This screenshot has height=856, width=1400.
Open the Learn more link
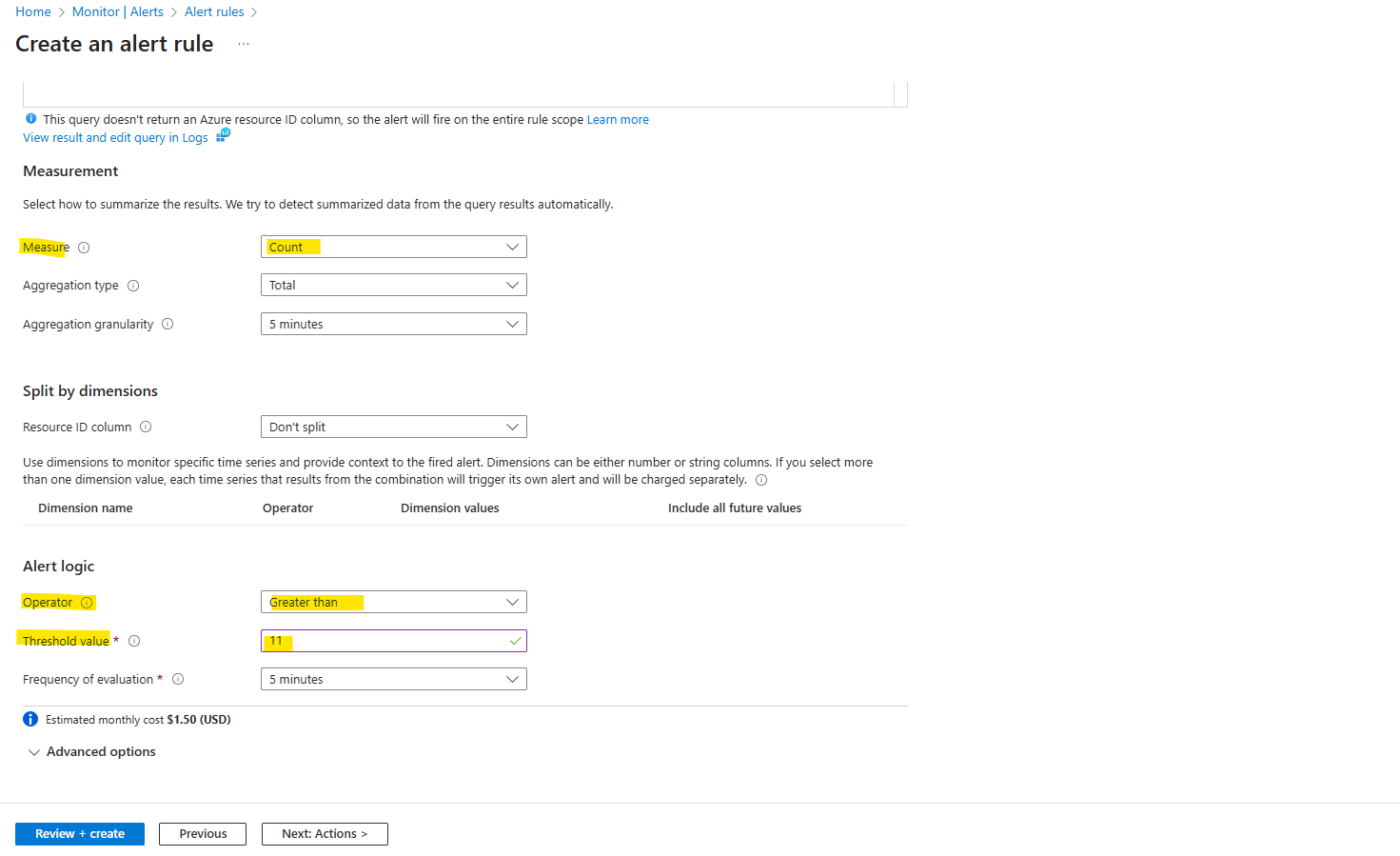(x=618, y=120)
